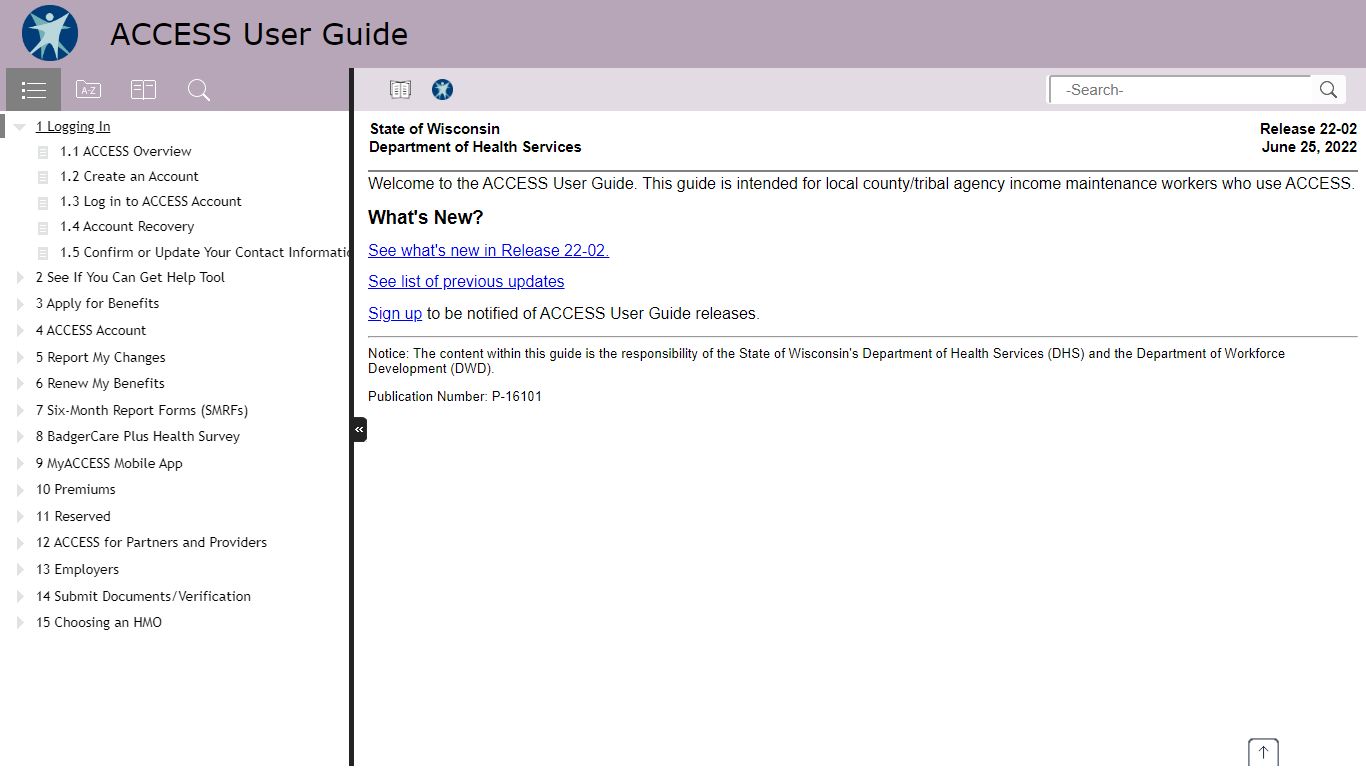Expand 6 Renew My Benefits arrow
1366x768 pixels.
click(20, 384)
